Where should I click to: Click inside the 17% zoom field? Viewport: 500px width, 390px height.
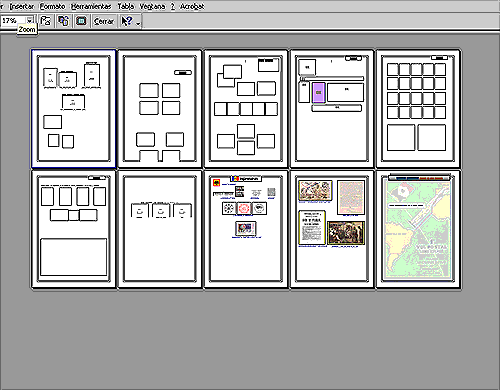(x=13, y=21)
